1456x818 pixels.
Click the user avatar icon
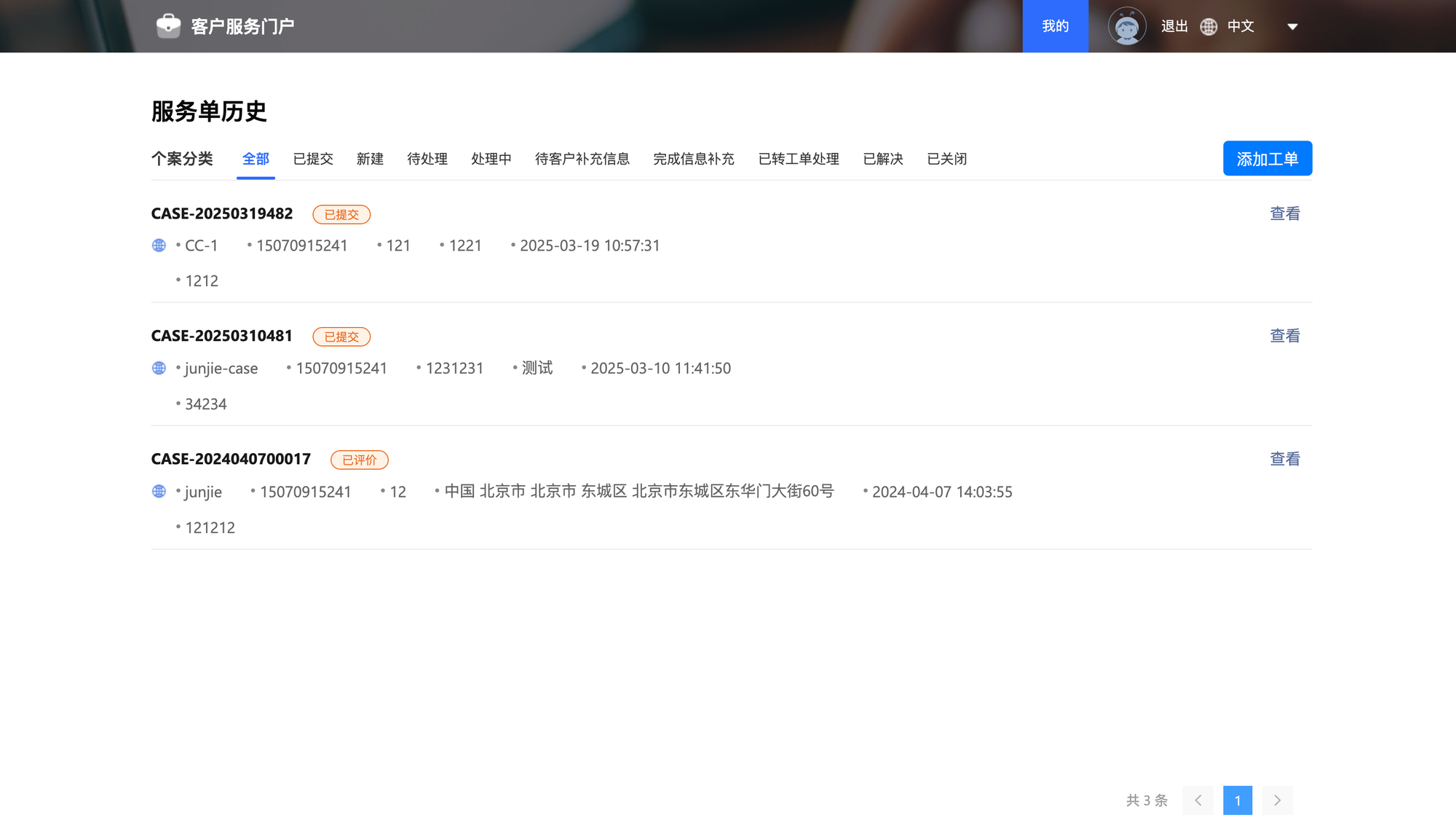(x=1126, y=26)
